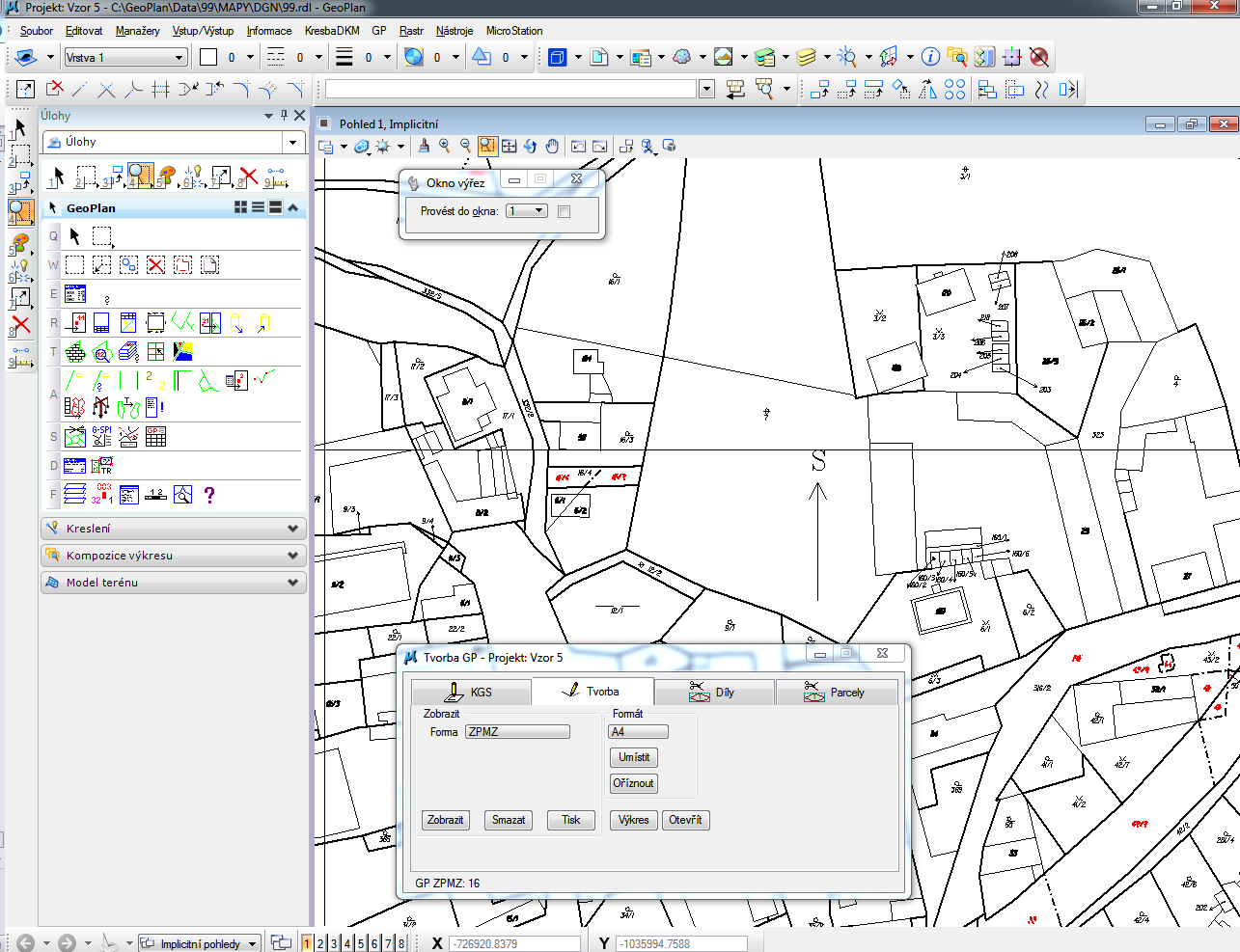Toggle view 5 button in status bar
Viewport: 1240px width, 952px height.
click(361, 943)
